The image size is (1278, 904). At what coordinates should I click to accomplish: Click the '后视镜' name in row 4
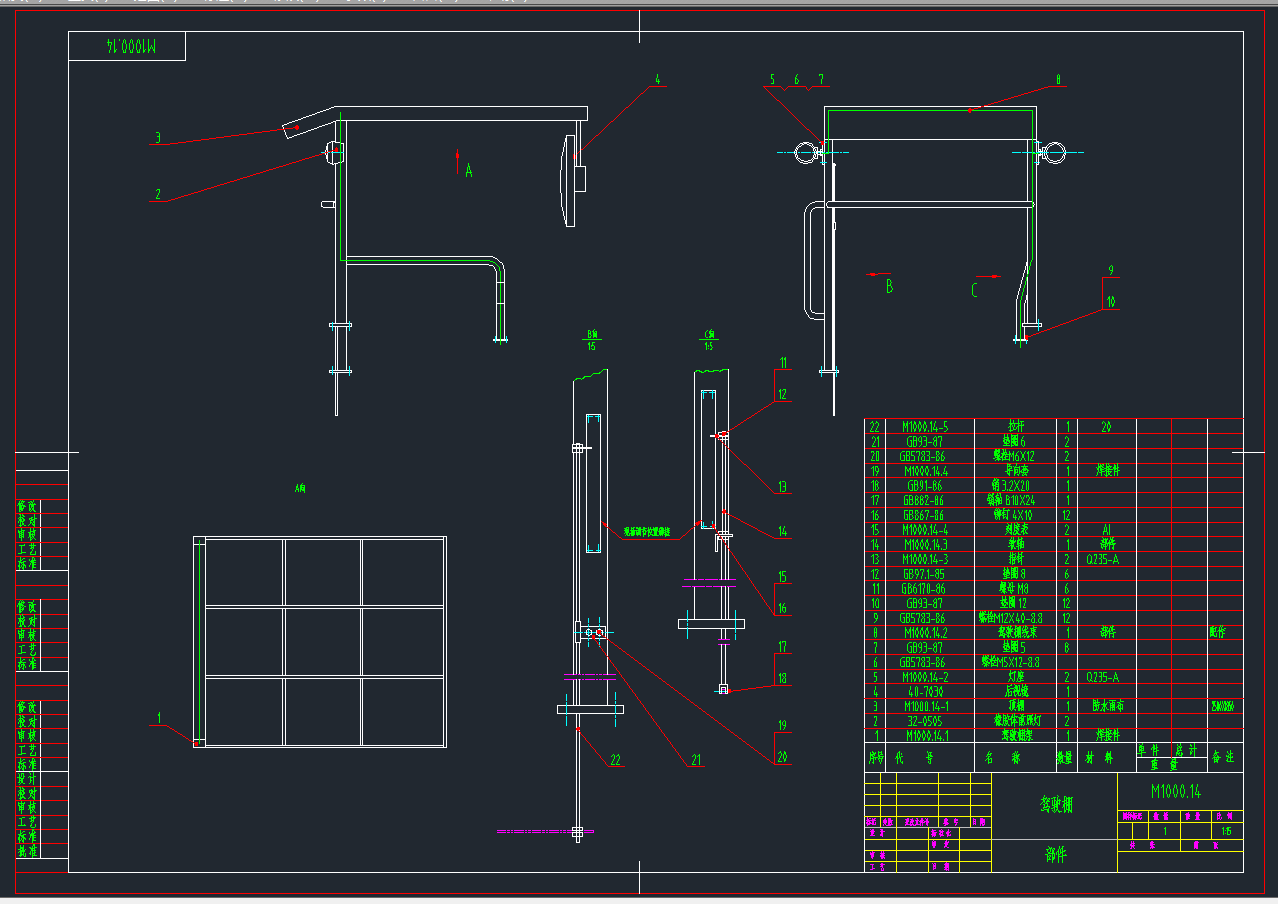1015,691
